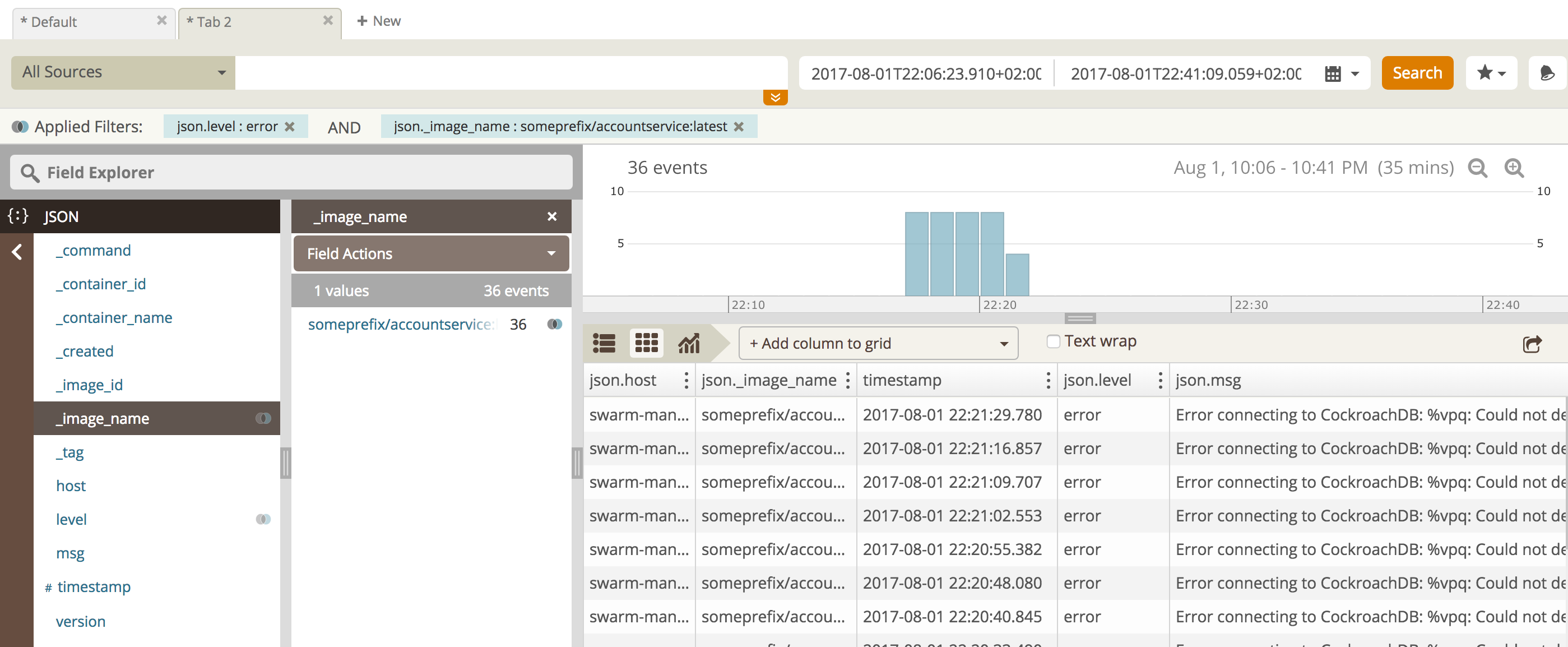Open json.host column options menu

pos(686,380)
